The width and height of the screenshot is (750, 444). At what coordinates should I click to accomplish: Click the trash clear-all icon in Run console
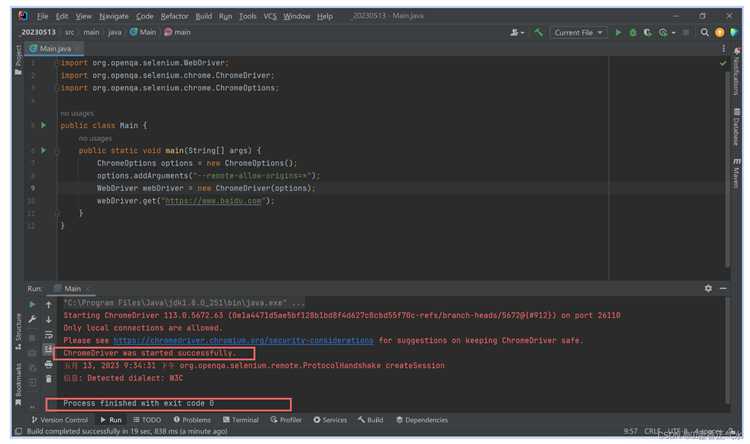coord(48,379)
